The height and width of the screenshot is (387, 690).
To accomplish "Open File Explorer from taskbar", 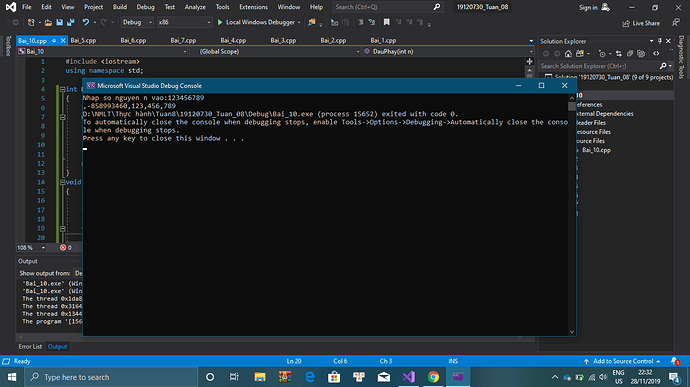I will 260,377.
